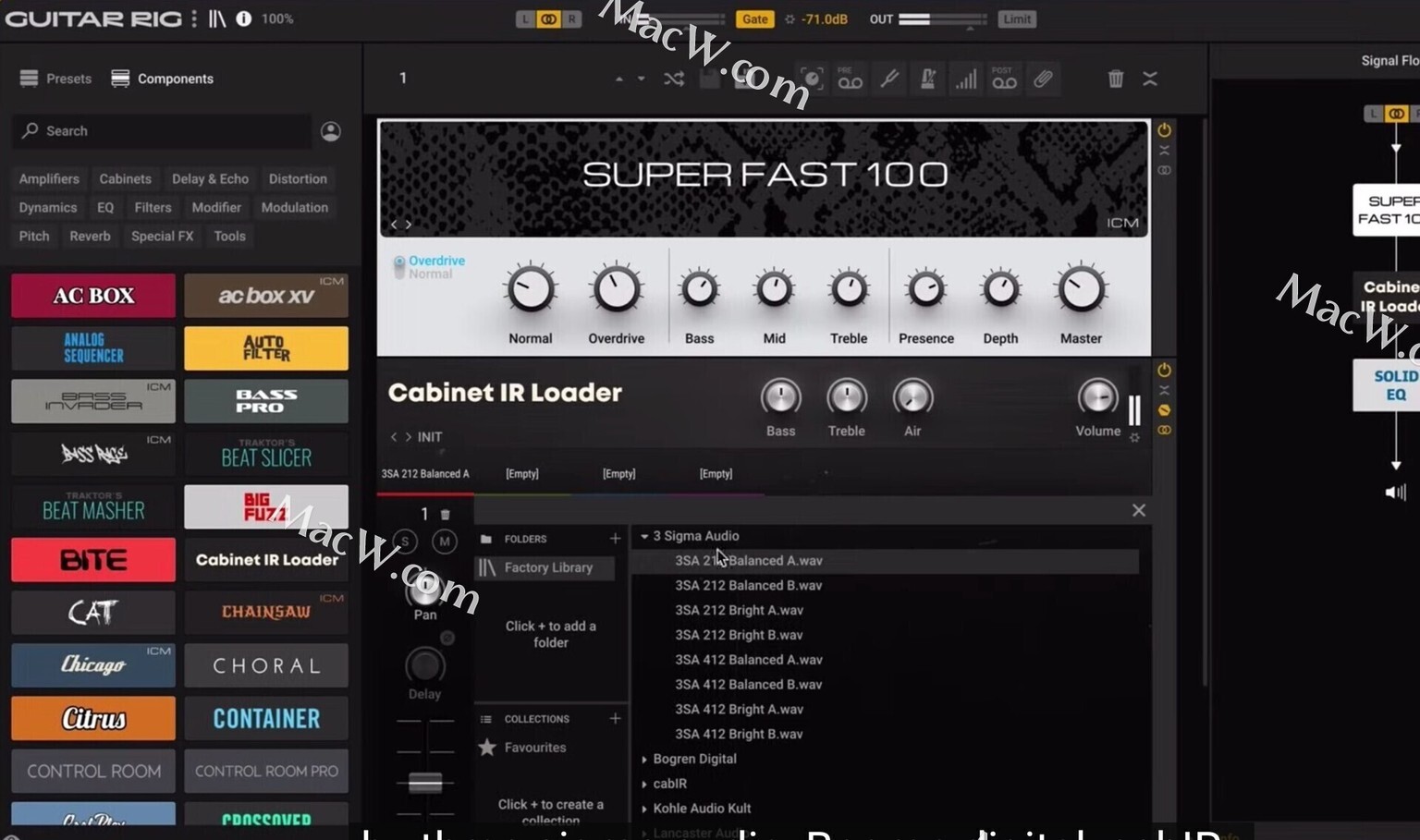Open Factory Library folder
The width and height of the screenshot is (1420, 840).
click(545, 567)
